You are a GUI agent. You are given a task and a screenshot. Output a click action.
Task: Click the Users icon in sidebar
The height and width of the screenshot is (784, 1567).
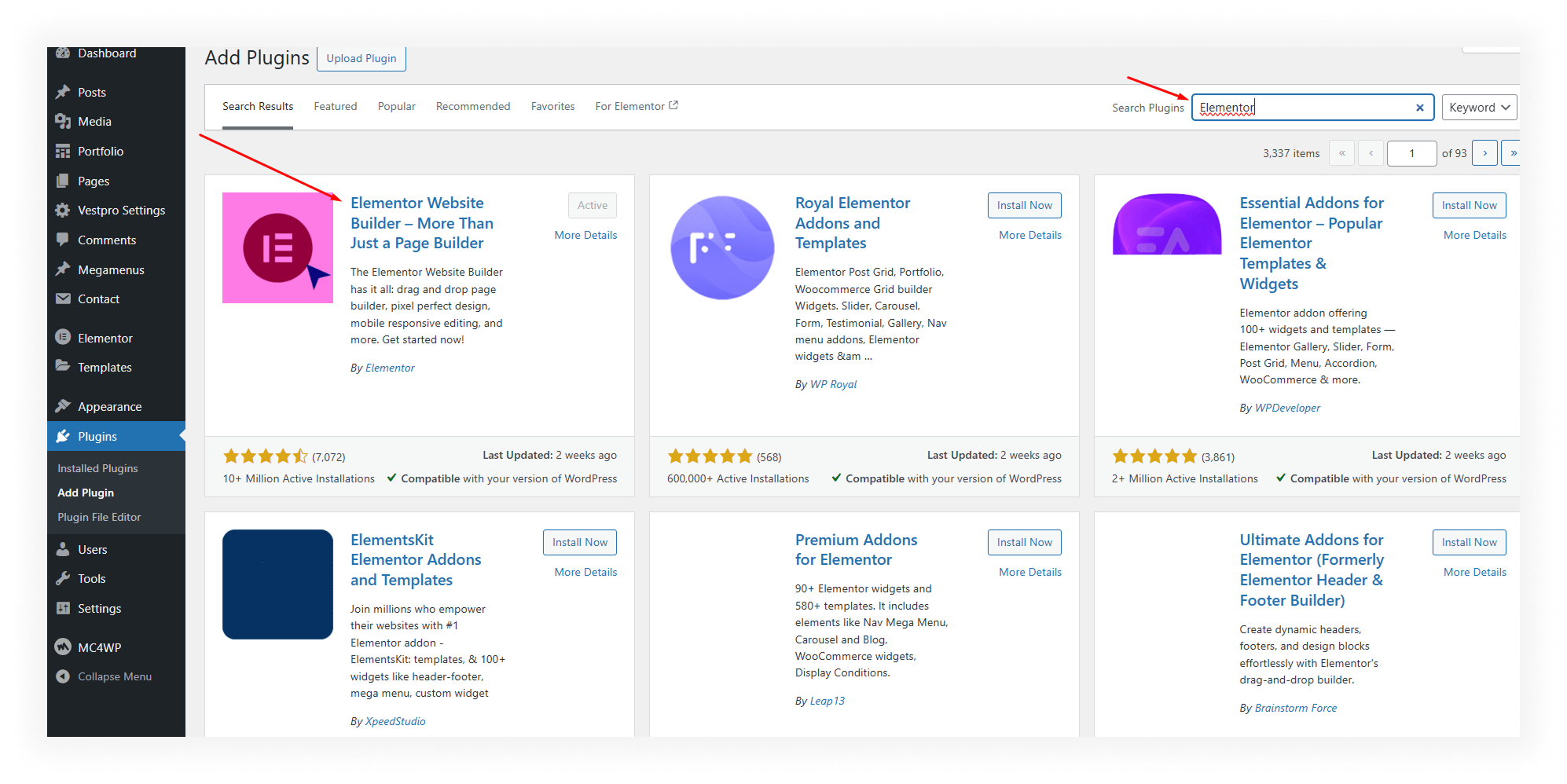coord(63,549)
